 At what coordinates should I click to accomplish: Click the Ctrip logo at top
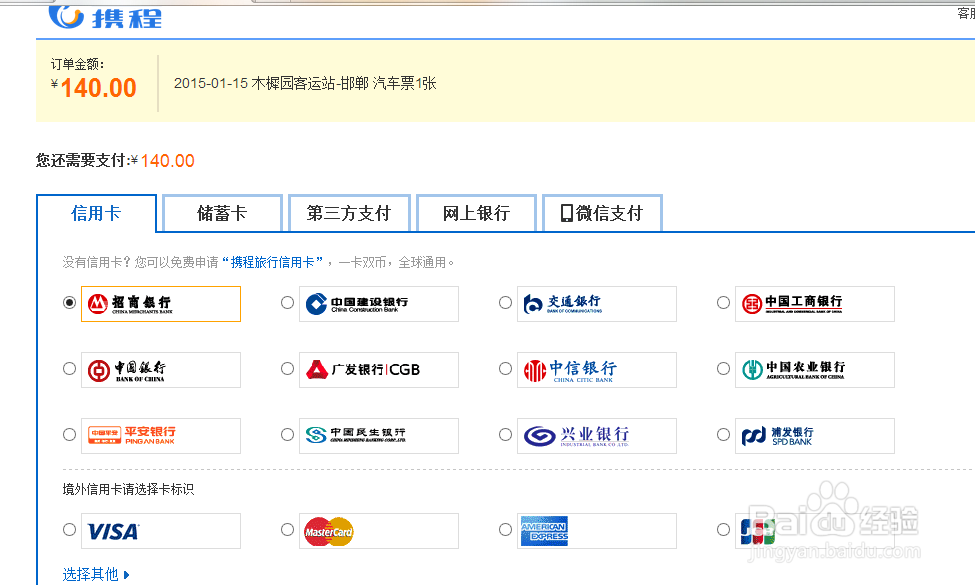106,17
